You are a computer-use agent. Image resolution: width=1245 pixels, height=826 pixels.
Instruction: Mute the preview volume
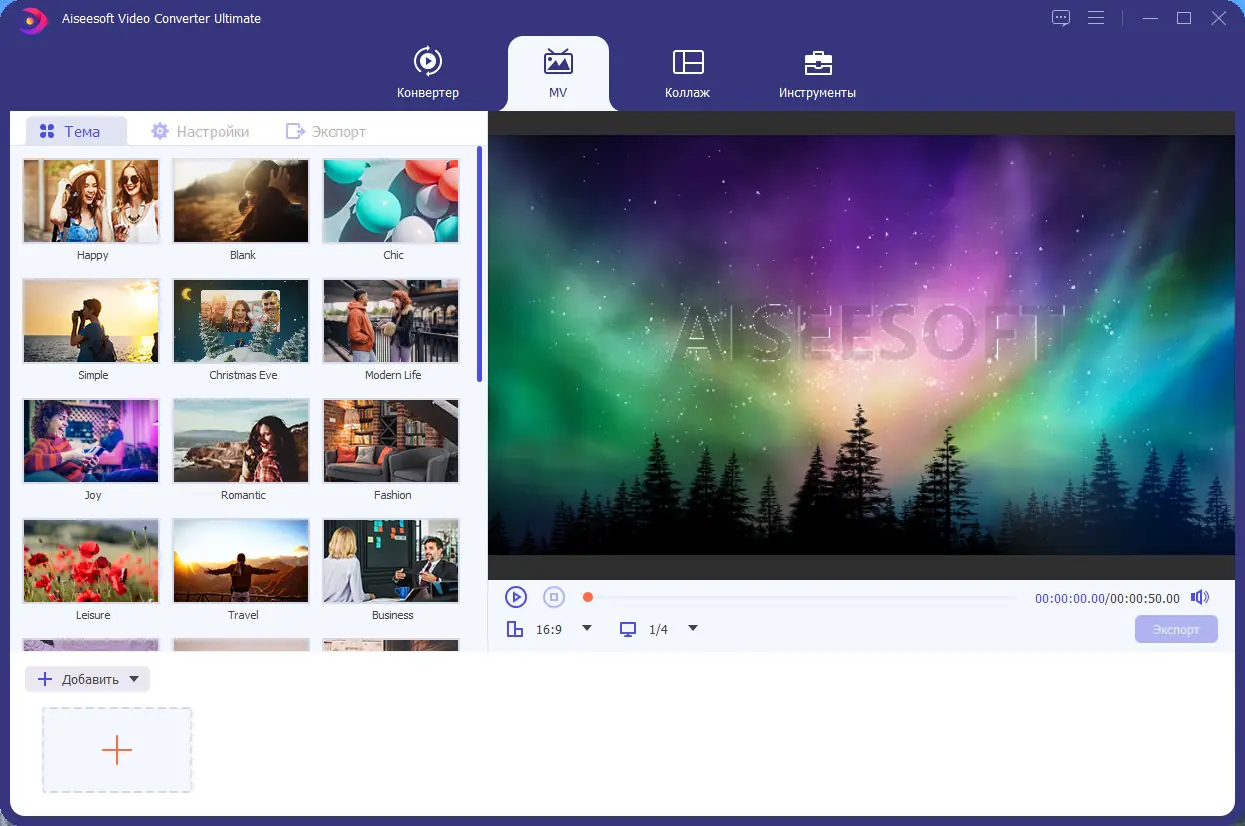(1200, 597)
